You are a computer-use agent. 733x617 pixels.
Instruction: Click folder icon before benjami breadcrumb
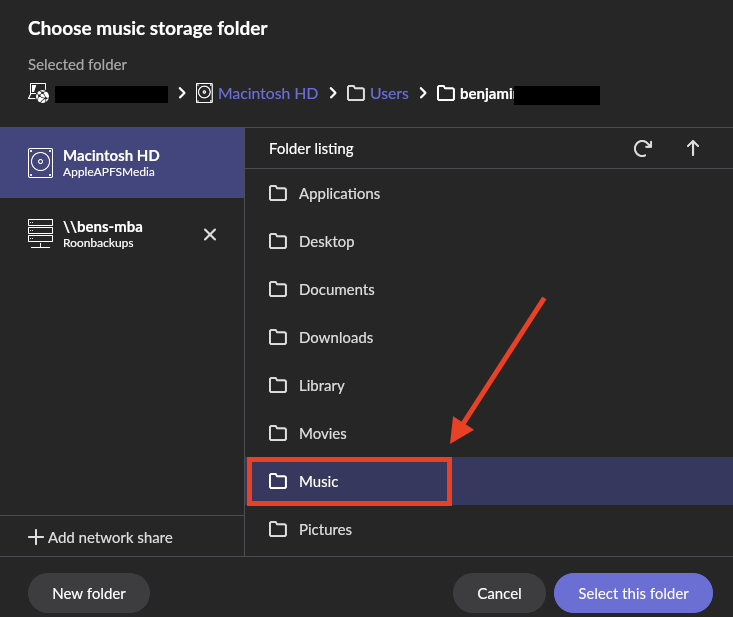(x=446, y=93)
